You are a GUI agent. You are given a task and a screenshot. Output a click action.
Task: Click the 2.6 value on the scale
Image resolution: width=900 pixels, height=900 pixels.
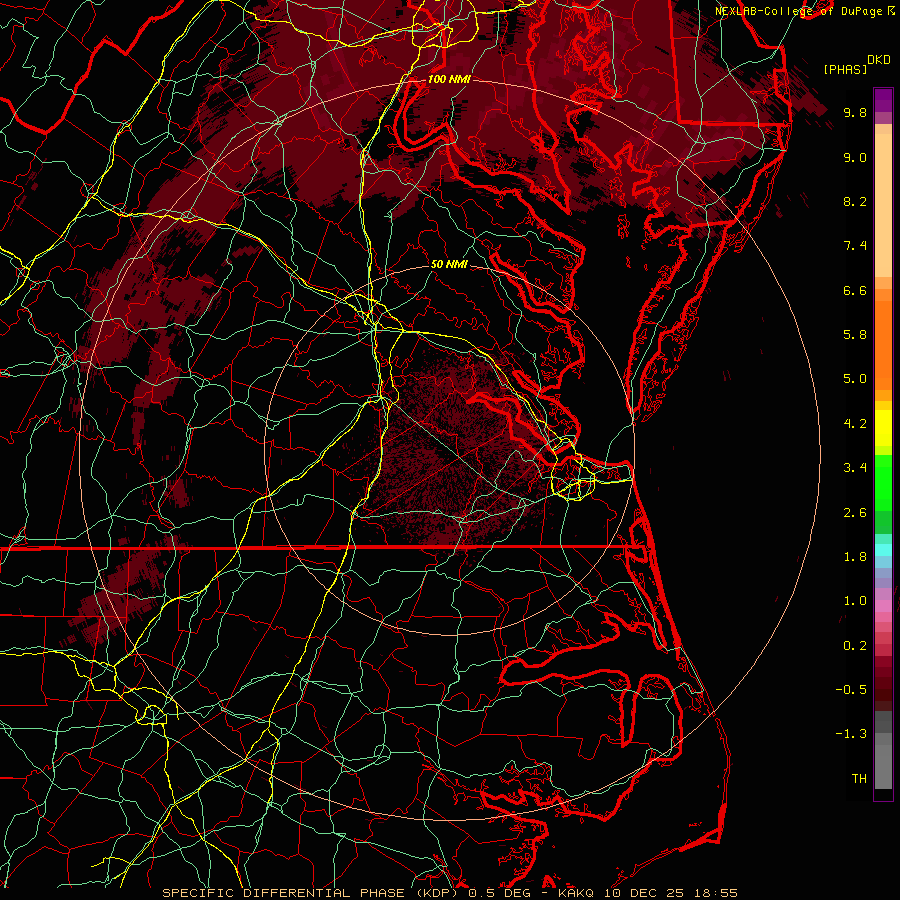tap(855, 513)
